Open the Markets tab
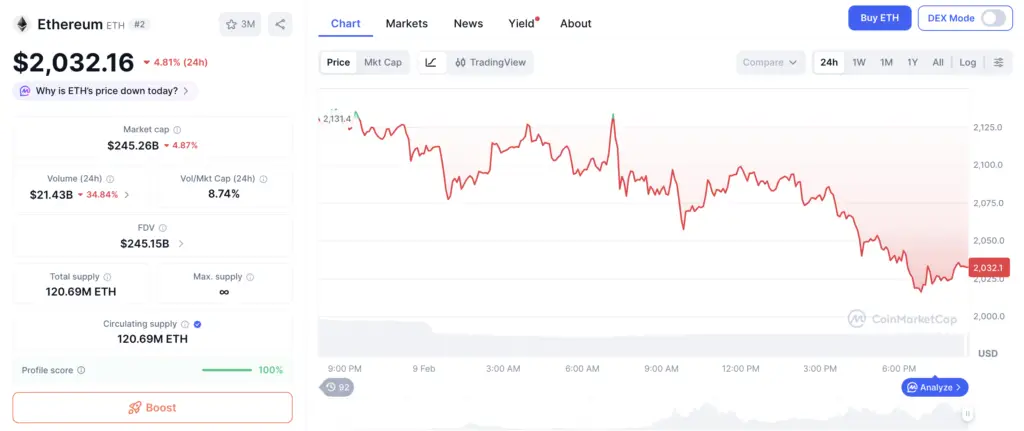The image size is (1024, 431). pos(406,23)
